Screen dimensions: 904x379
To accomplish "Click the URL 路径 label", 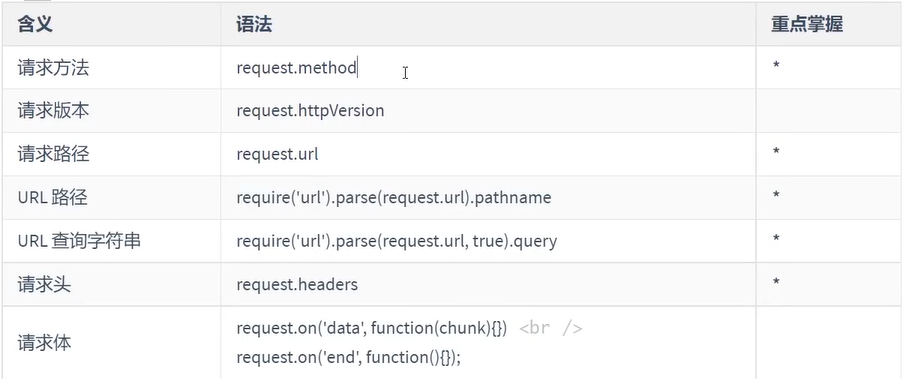I will click(52, 197).
